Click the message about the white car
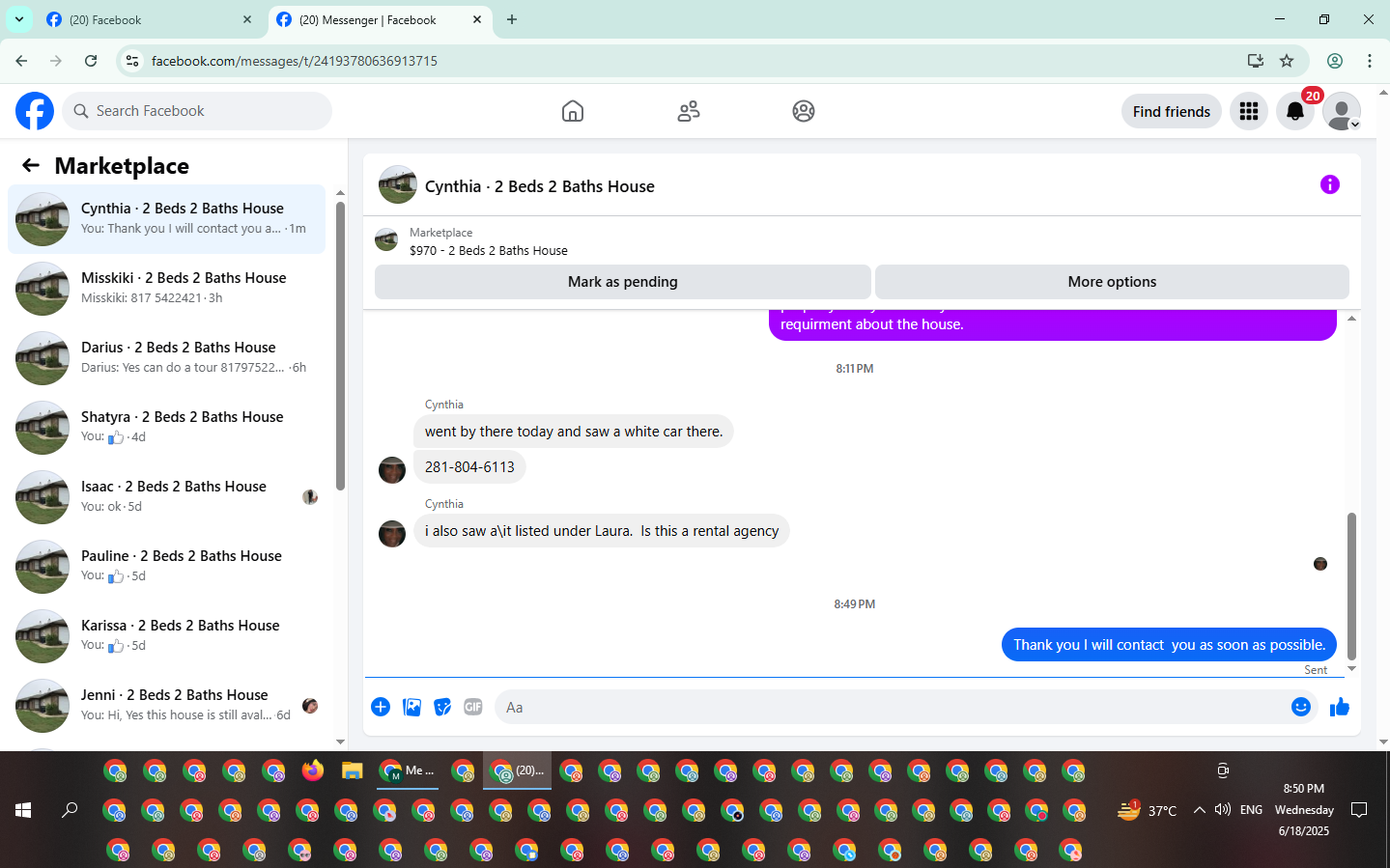 click(574, 432)
